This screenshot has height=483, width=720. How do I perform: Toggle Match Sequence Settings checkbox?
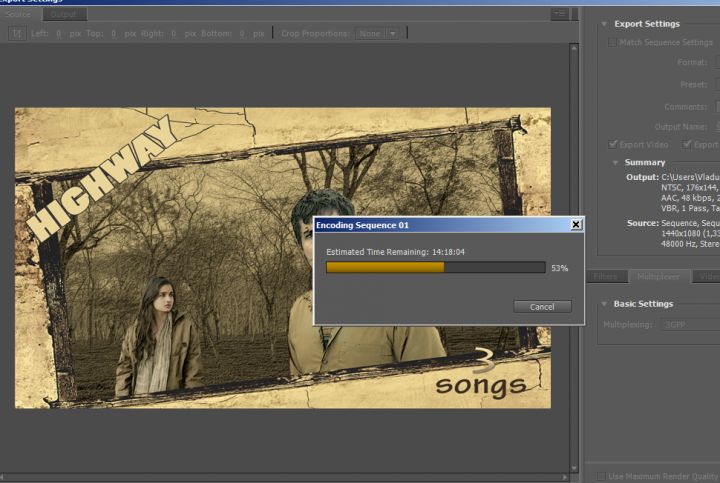612,42
